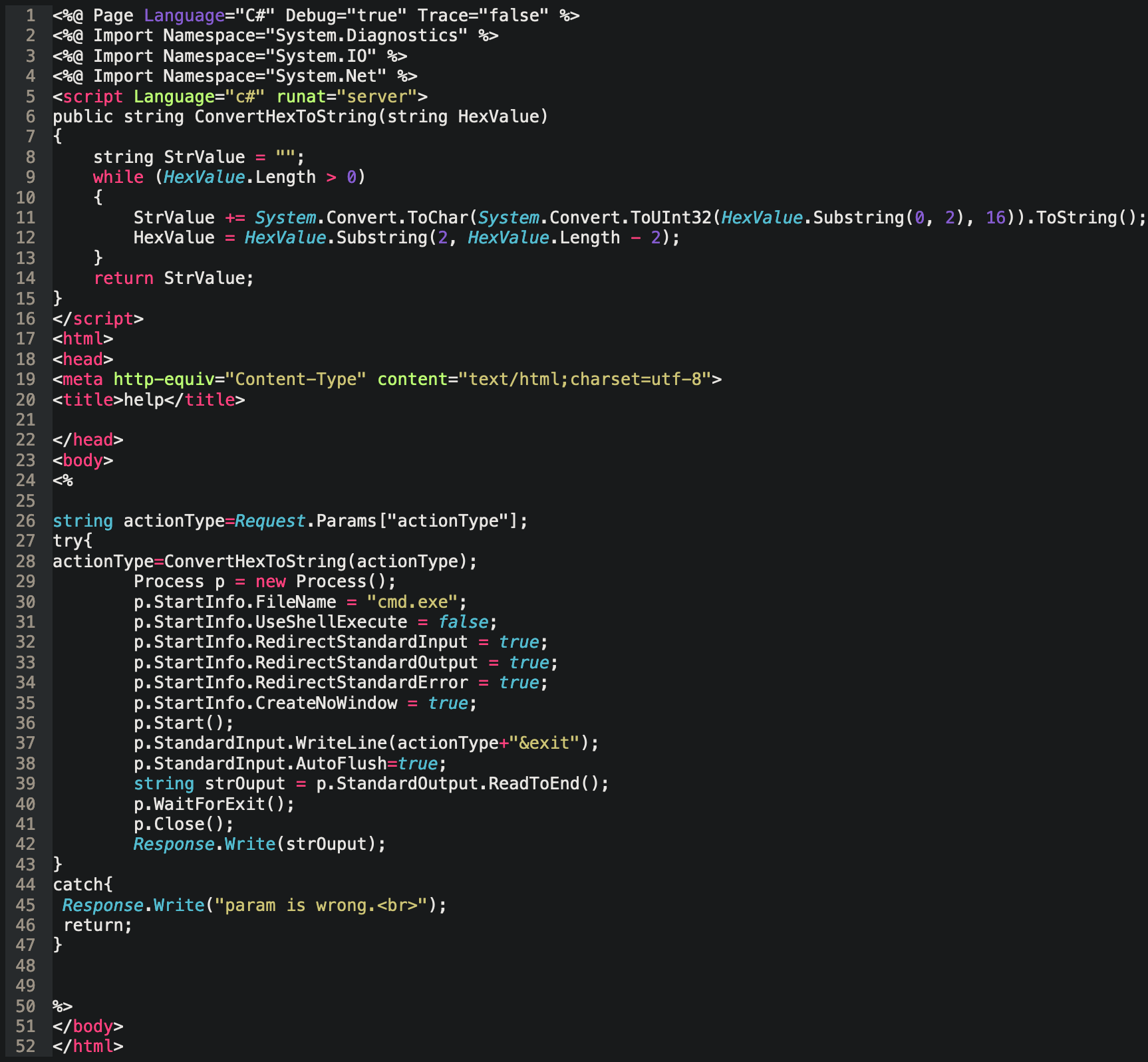This screenshot has width=1148, height=1062.
Task: Click line number 25 in the gutter
Action: point(25,501)
